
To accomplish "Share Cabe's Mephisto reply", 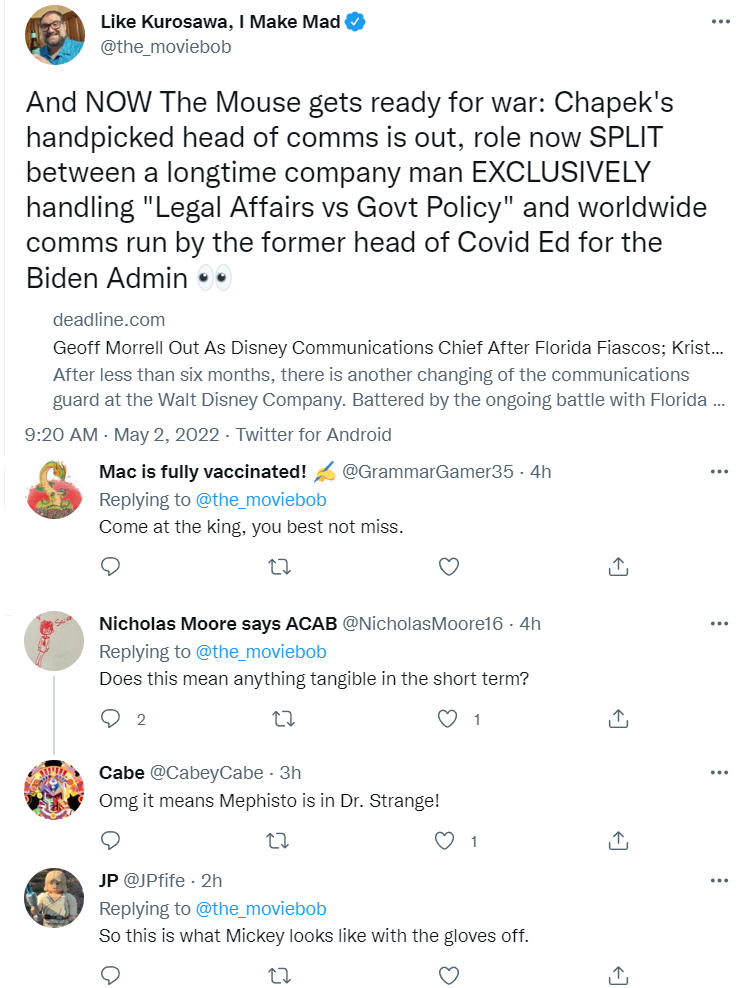I will [618, 840].
